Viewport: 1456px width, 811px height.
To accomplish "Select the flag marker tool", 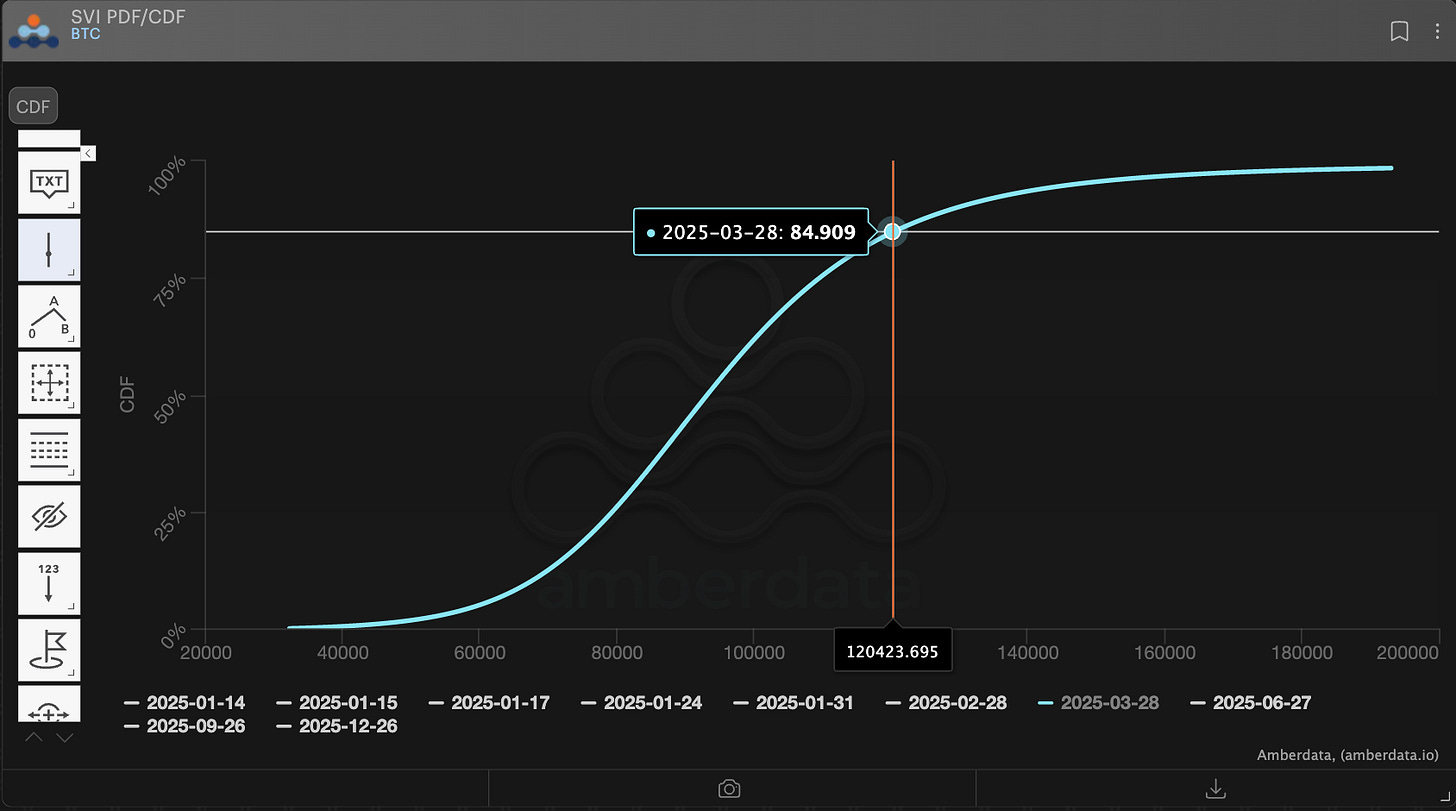I will pyautogui.click(x=49, y=650).
